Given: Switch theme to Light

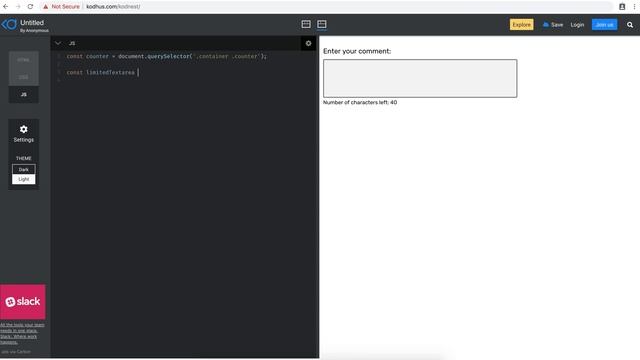Looking at the screenshot, I should point(24,179).
